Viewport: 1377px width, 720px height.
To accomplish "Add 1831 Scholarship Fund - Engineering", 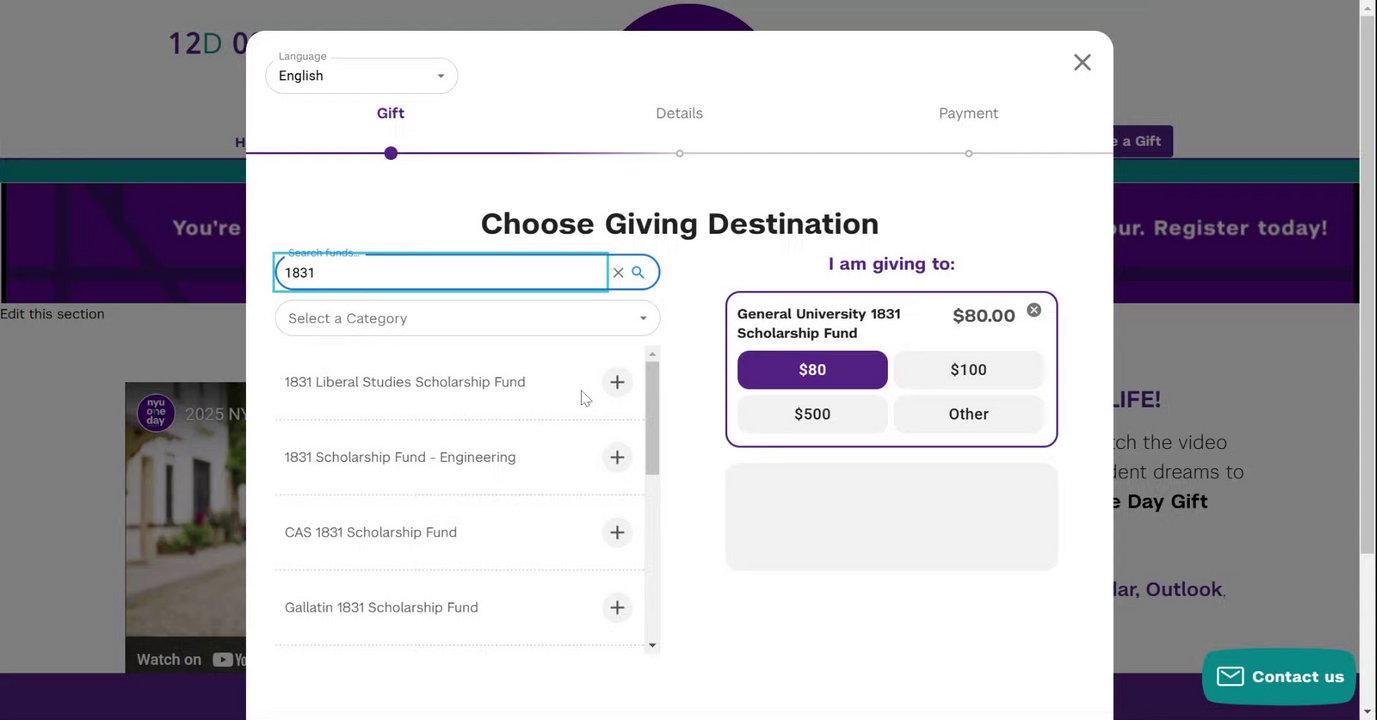I will [617, 457].
